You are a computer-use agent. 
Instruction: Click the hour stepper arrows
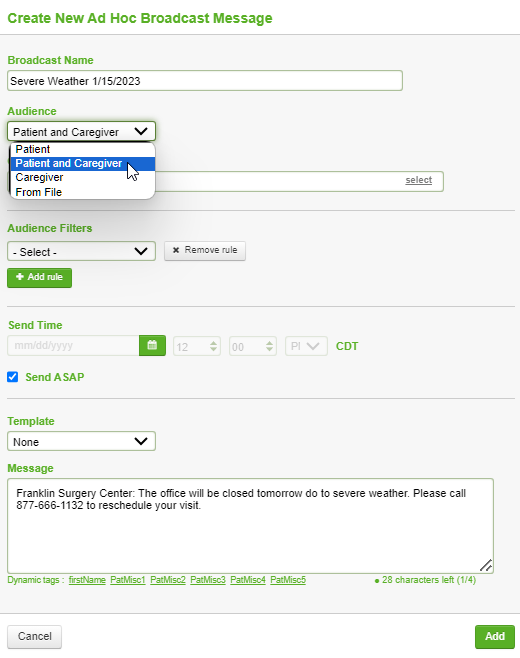click(213, 346)
